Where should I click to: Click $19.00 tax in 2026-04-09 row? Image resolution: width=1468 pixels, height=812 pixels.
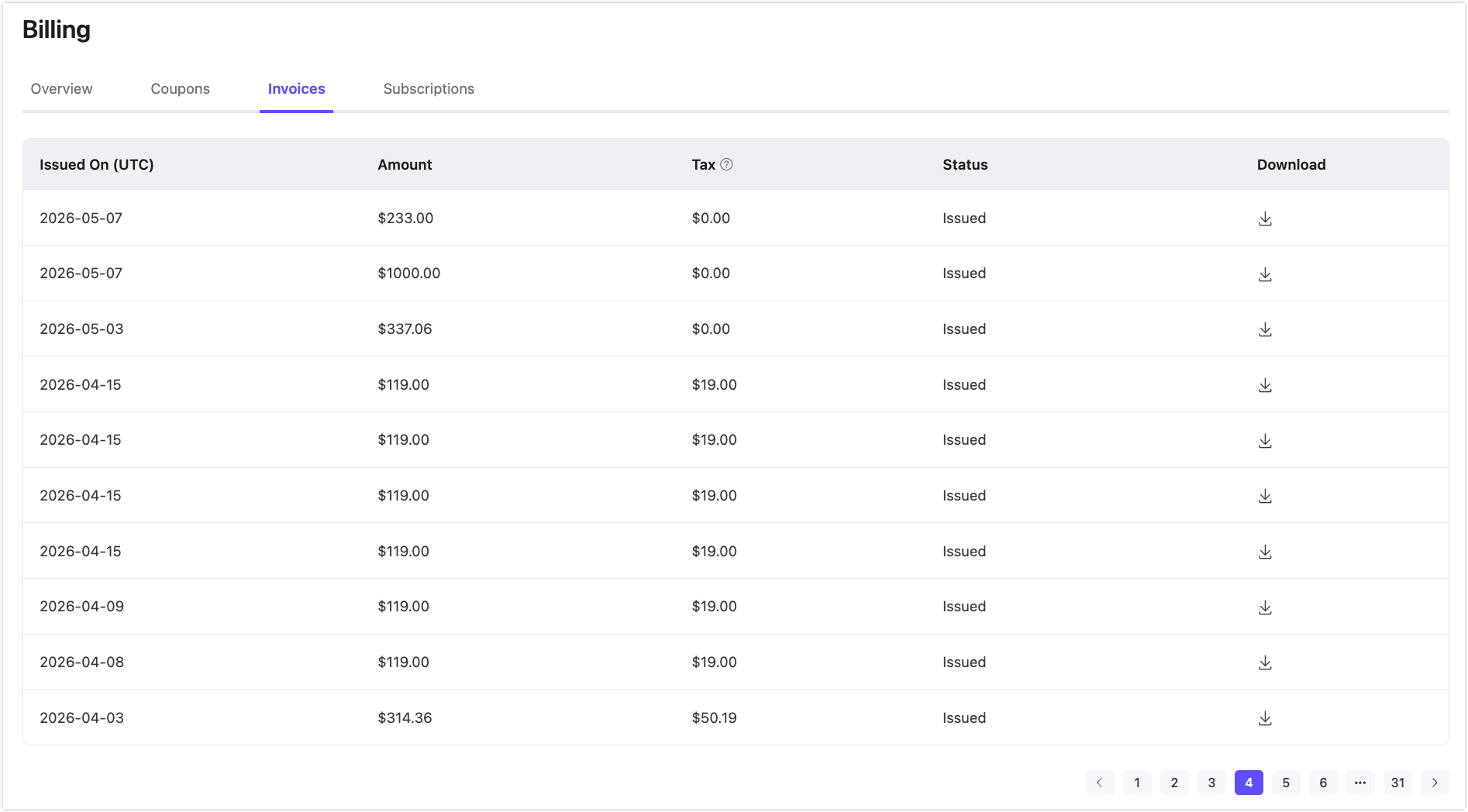point(714,607)
